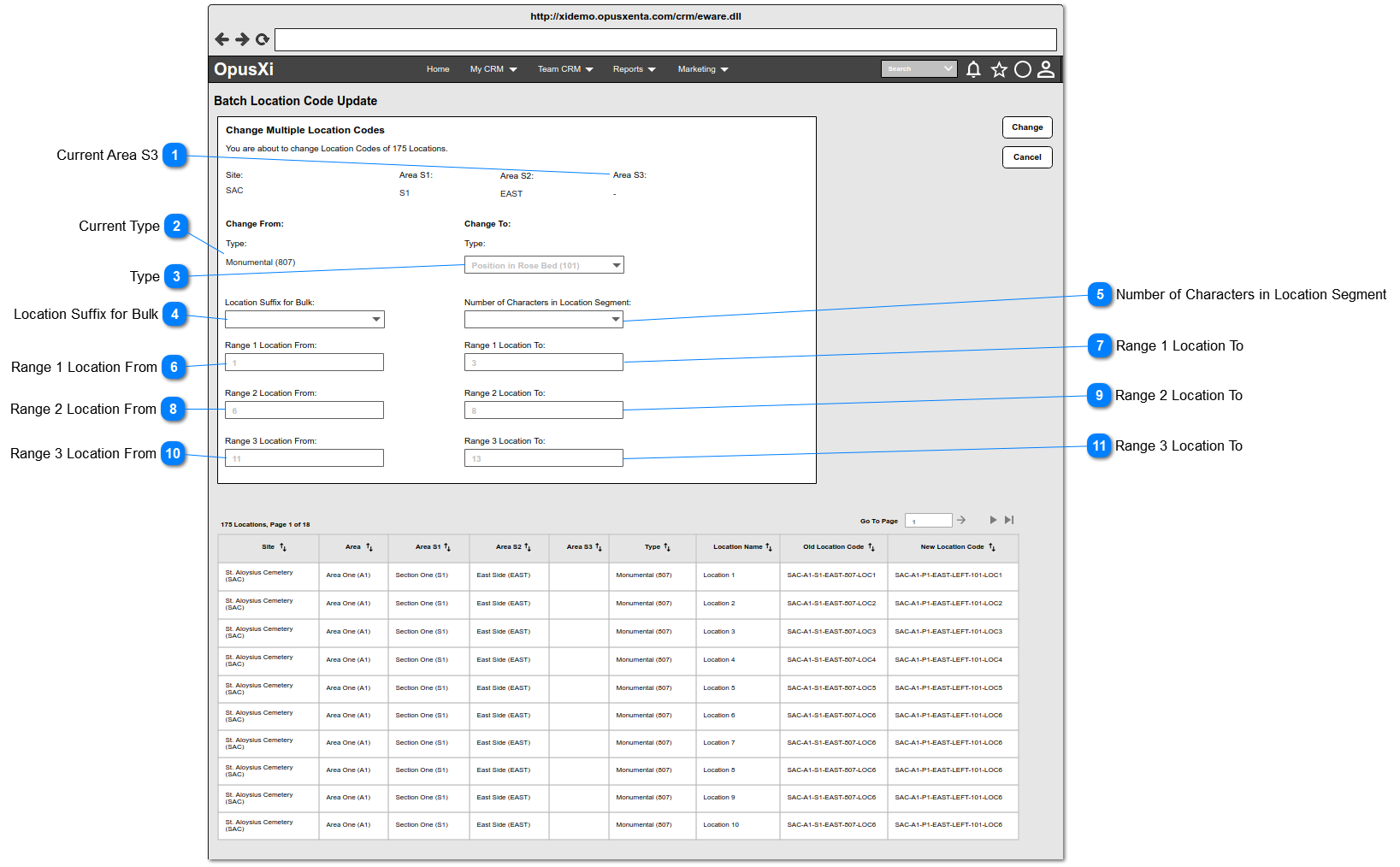The image size is (1400, 867).
Task: Open Number of Characters in Segment dropdown
Action: click(x=544, y=319)
